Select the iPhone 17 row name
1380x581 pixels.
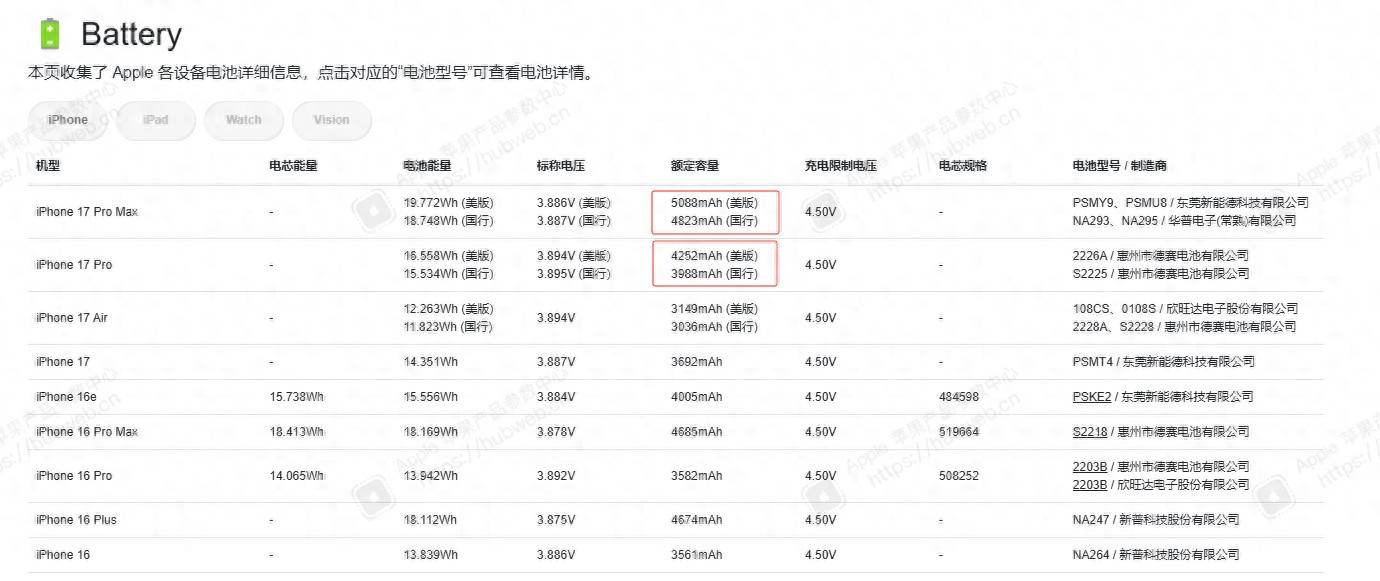point(62,362)
